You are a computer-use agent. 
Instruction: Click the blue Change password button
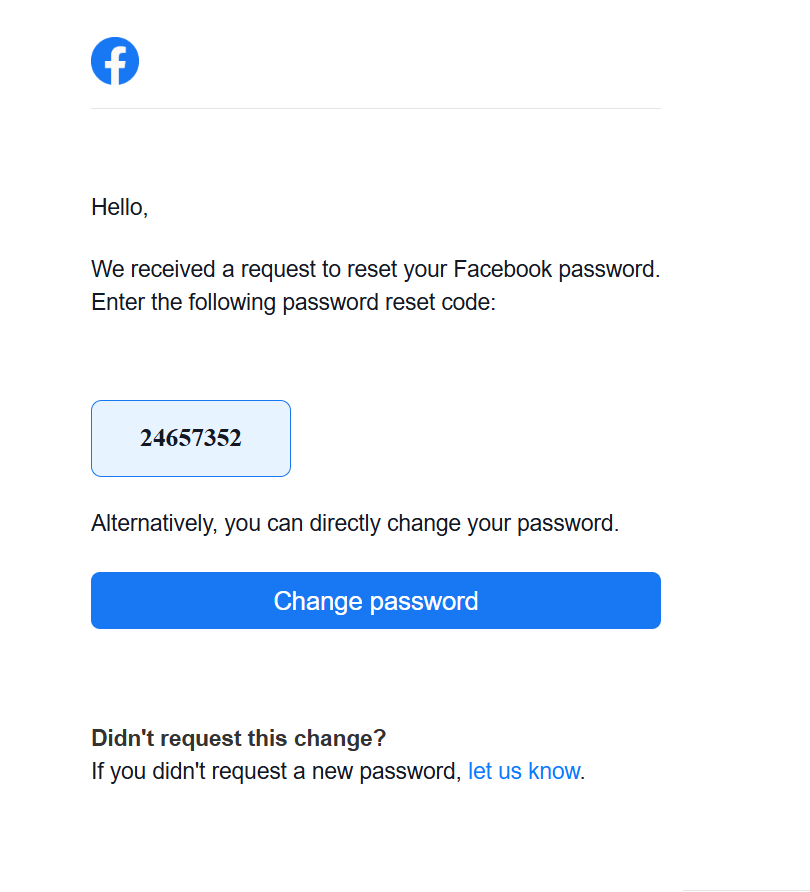pos(375,600)
